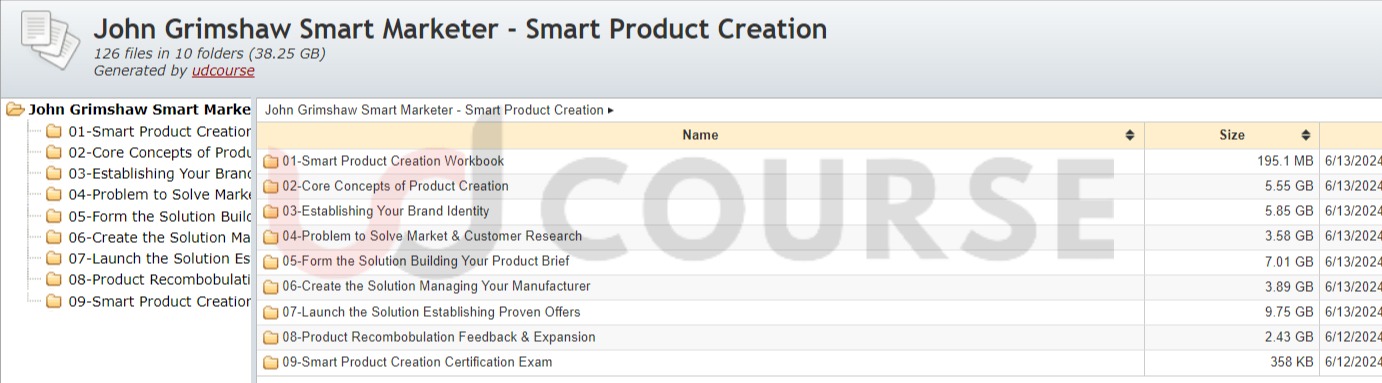Sort the list by Name column arrows
This screenshot has width=1382, height=383.
1130,135
